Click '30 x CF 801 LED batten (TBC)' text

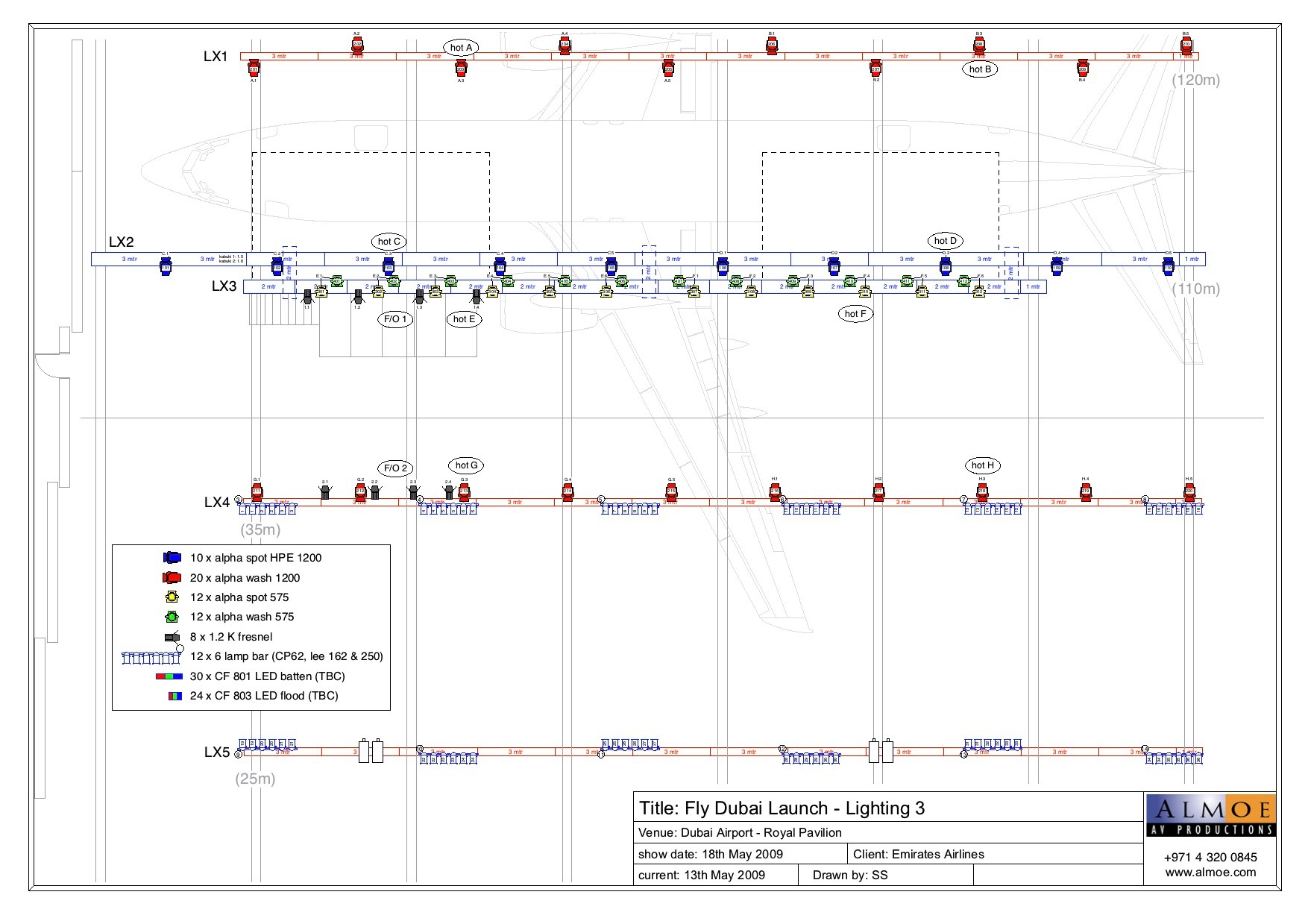268,676
